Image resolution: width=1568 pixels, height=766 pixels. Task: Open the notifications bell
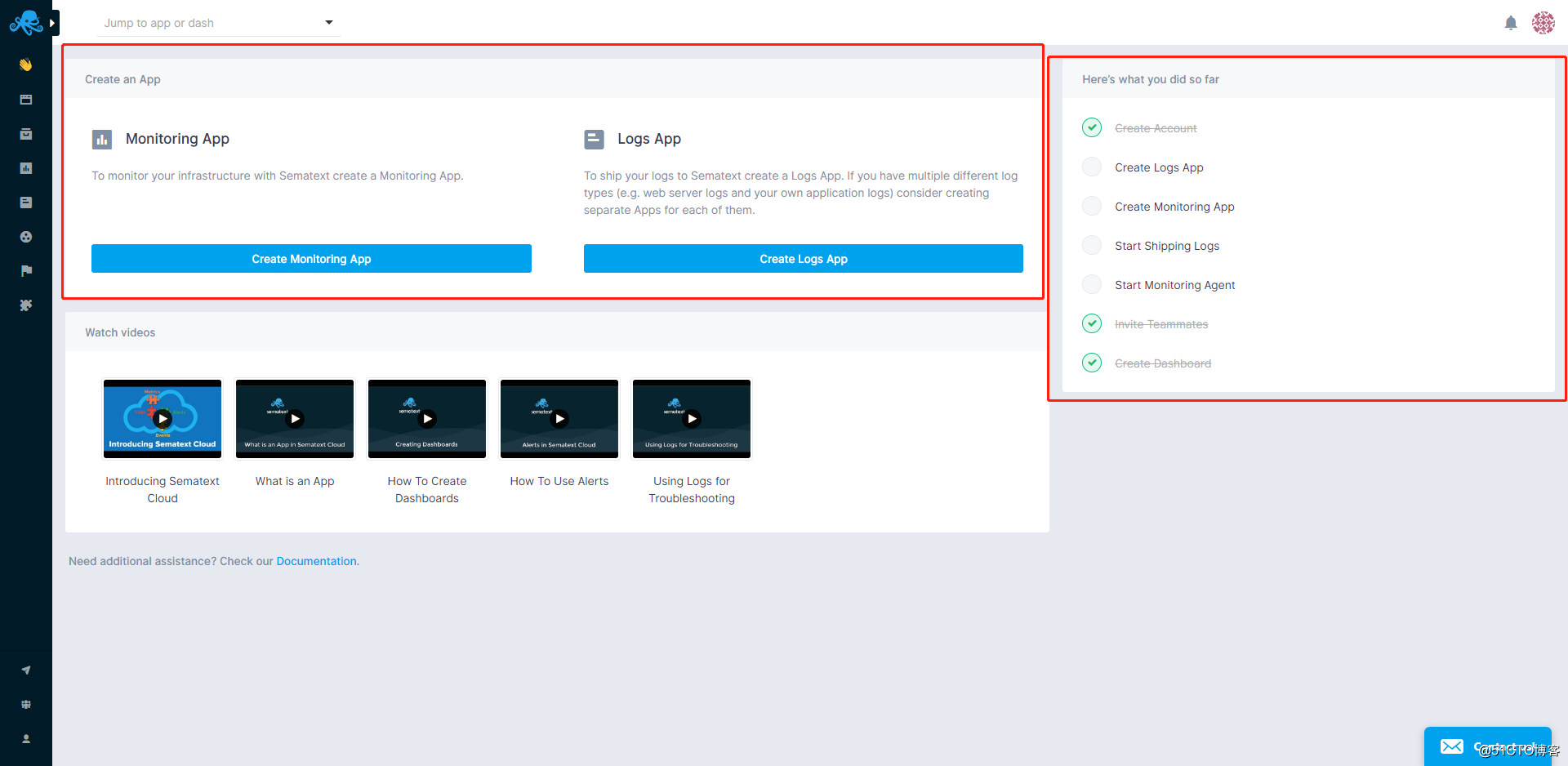1511,23
